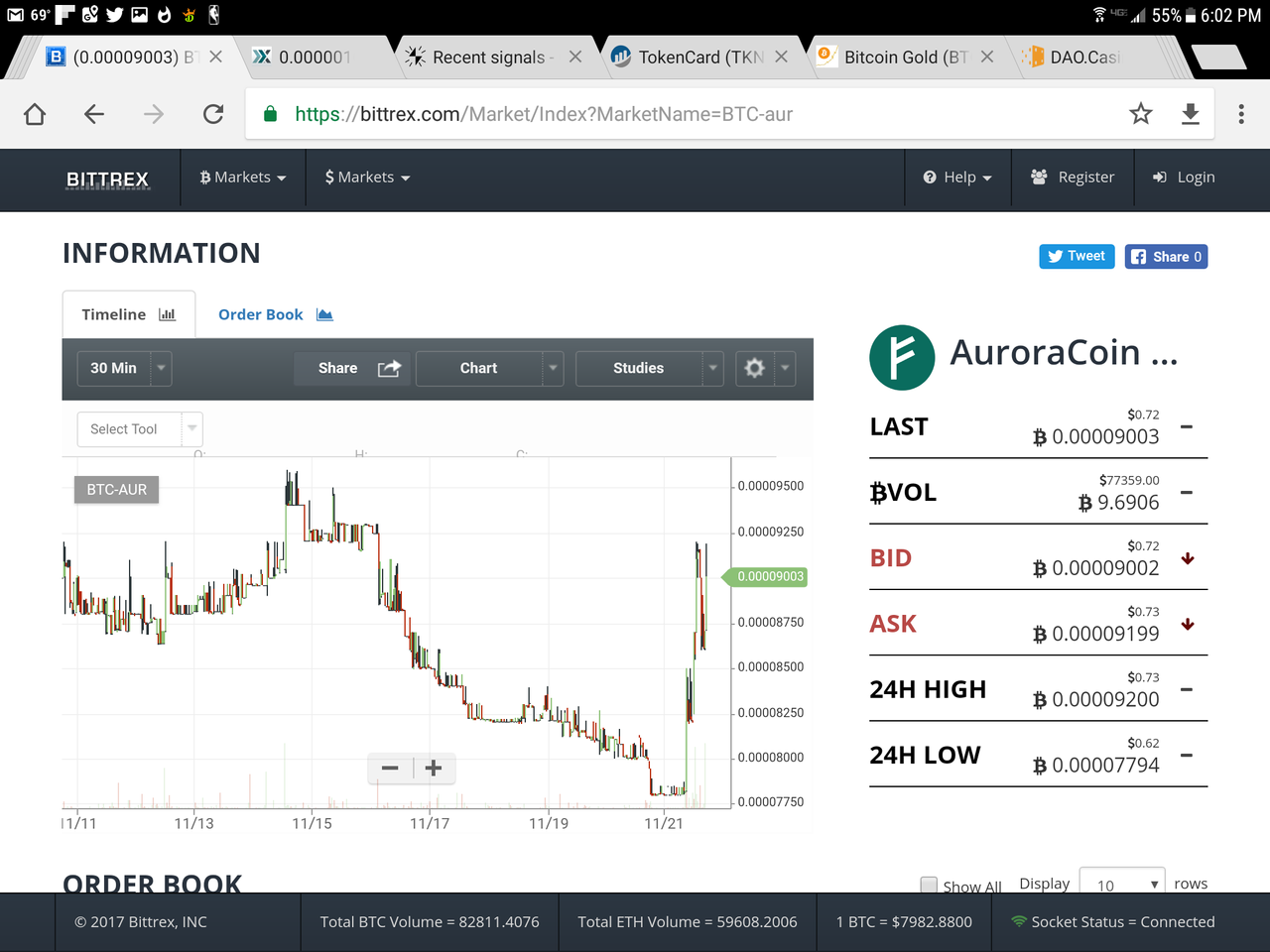Go to browser home icon
Image resolution: width=1270 pixels, height=952 pixels.
tap(35, 114)
